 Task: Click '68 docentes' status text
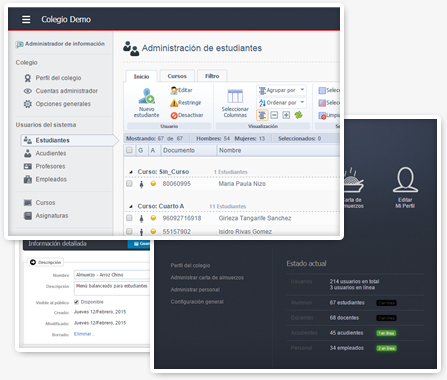344,318
